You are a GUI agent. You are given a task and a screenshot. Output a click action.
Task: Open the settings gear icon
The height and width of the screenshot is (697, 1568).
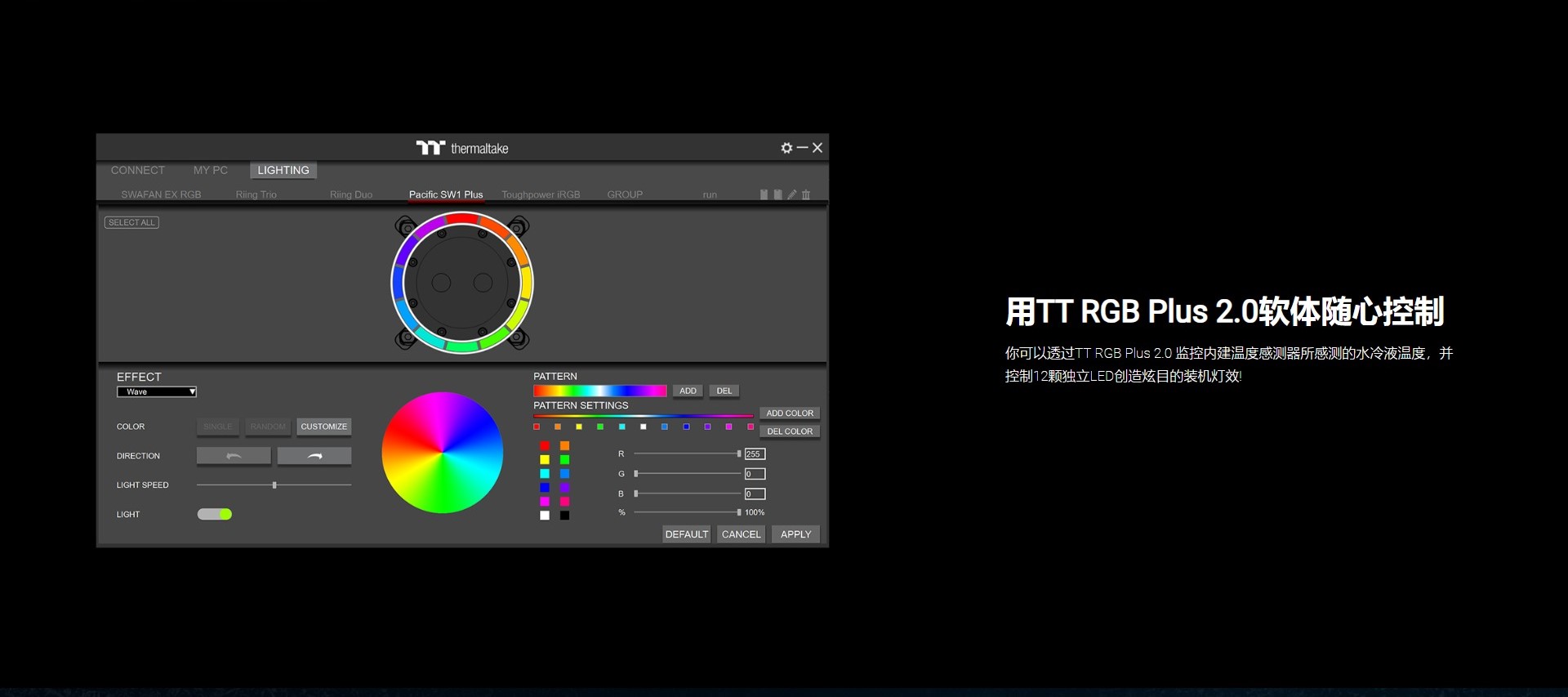tap(786, 148)
